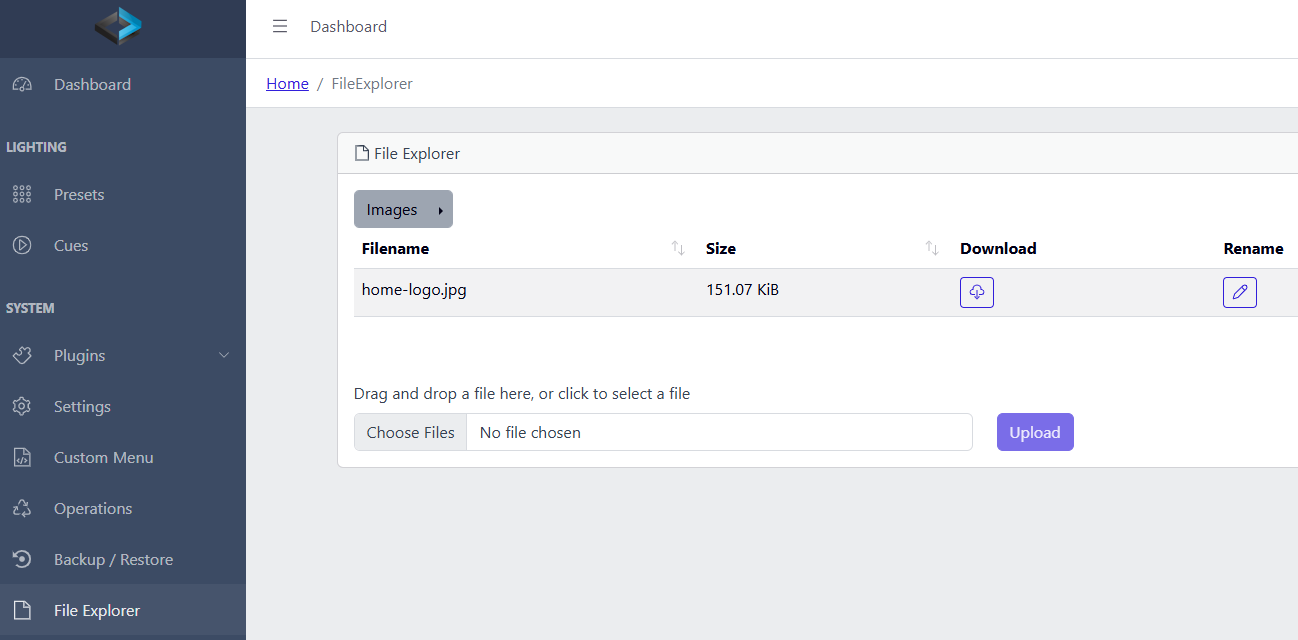Open the Images folder dropdown

[403, 209]
